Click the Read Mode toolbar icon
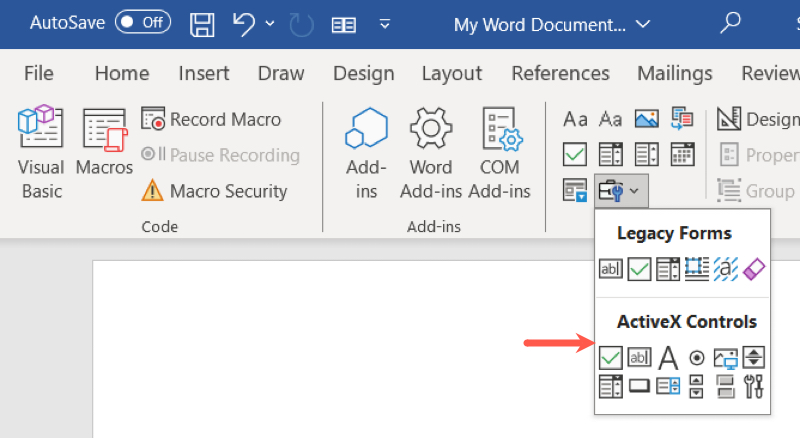Viewport: 800px width, 438px height. 343,25
